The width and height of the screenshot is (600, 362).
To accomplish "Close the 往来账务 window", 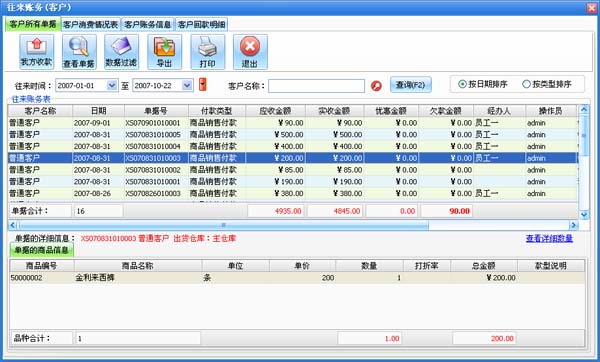I will (x=592, y=8).
